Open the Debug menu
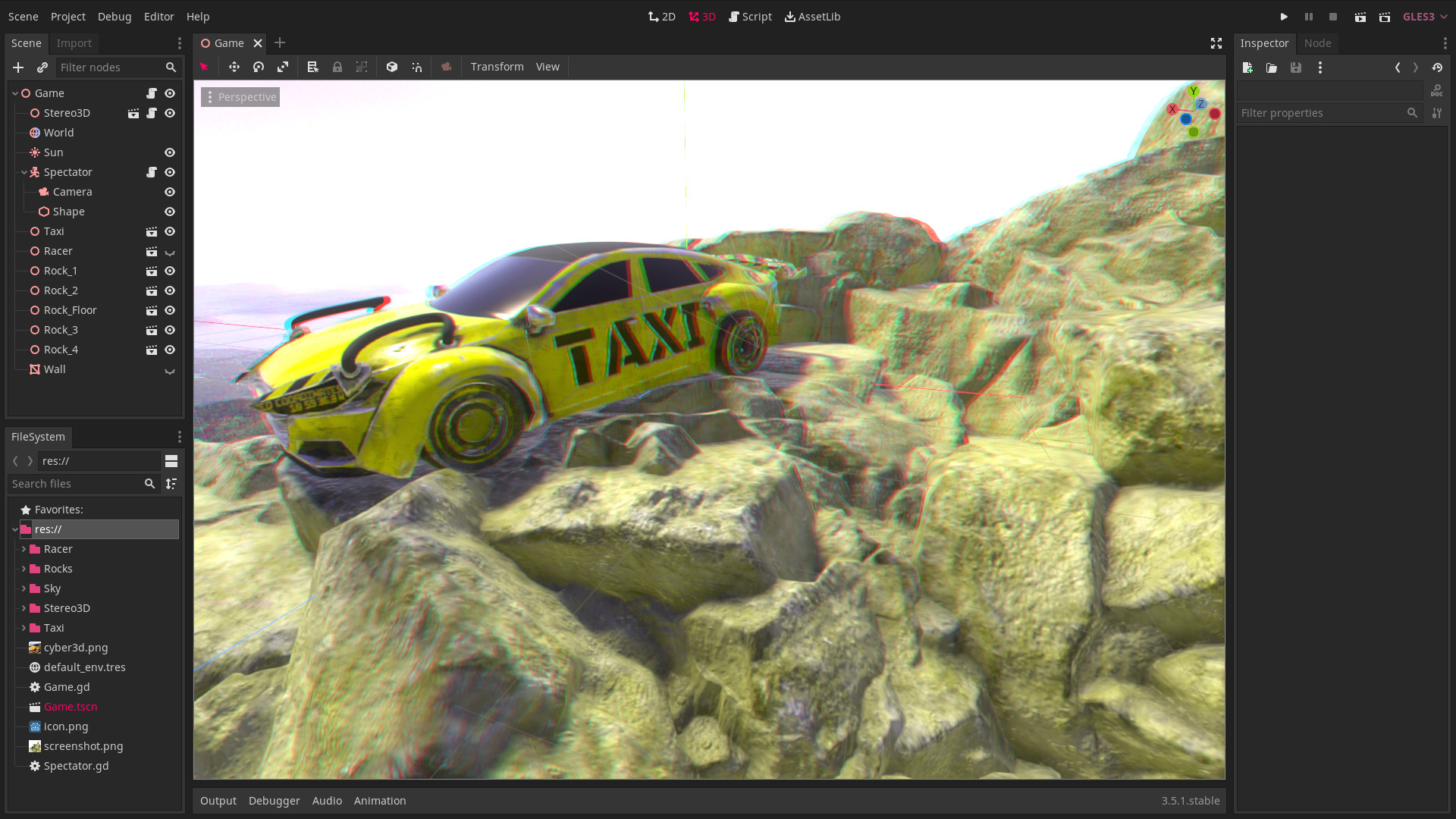1456x819 pixels. (x=115, y=17)
